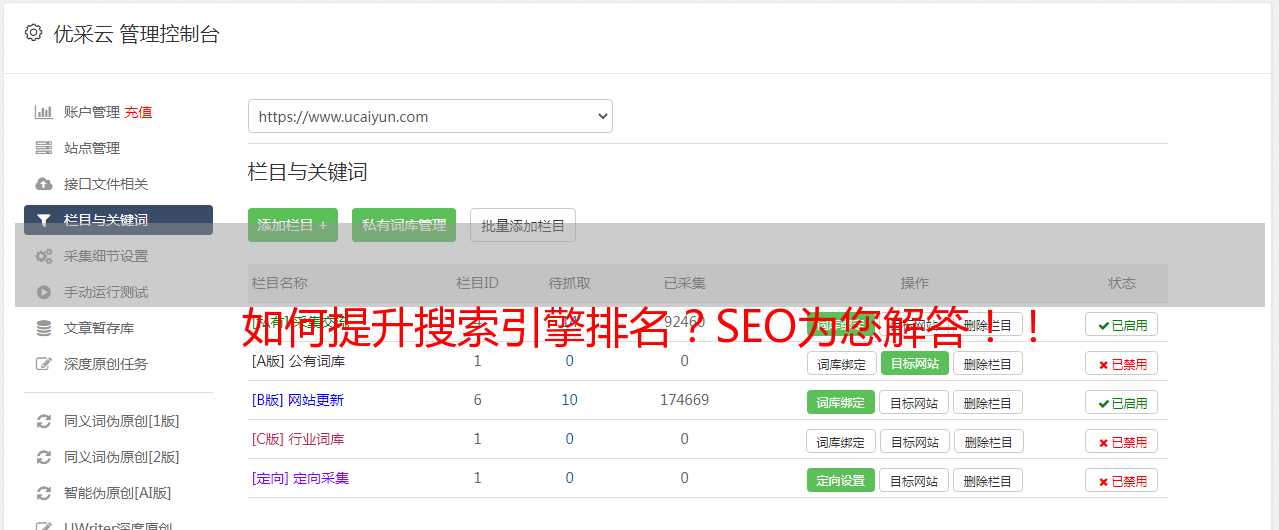This screenshot has height=530, width=1279.
Task: Click 目标网站 in the [C版] 行业词库 row
Action: (915, 441)
